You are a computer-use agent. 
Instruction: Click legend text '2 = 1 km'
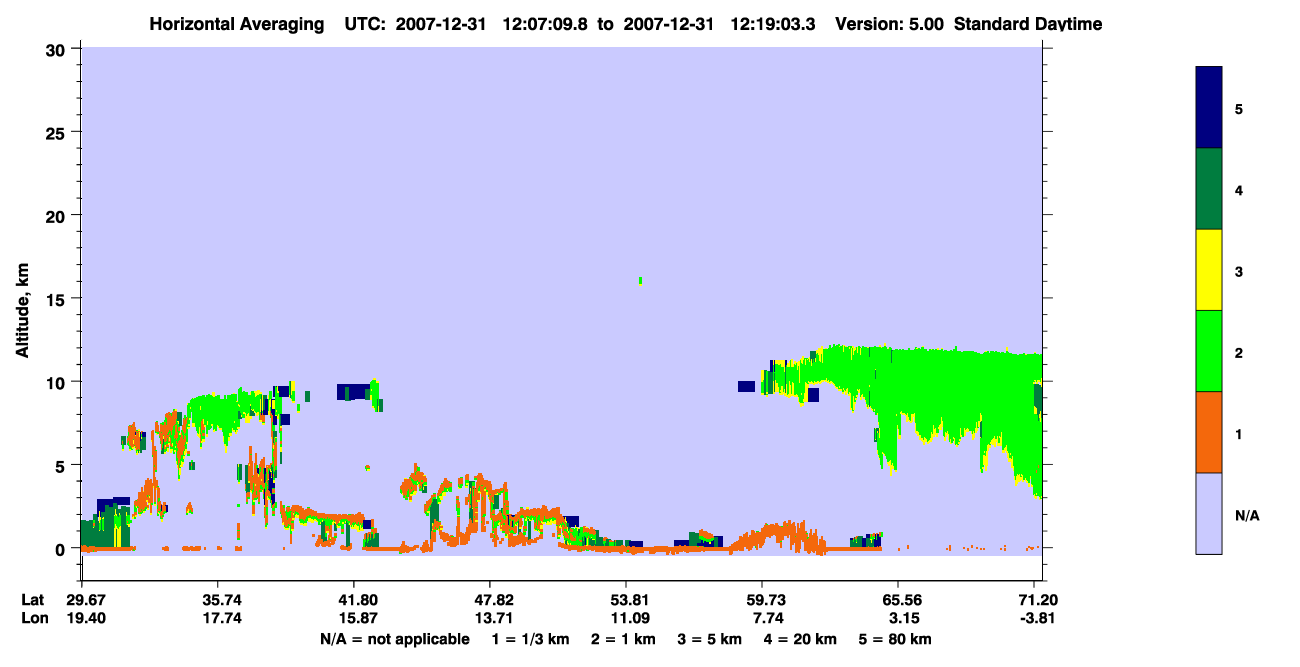tap(621, 639)
